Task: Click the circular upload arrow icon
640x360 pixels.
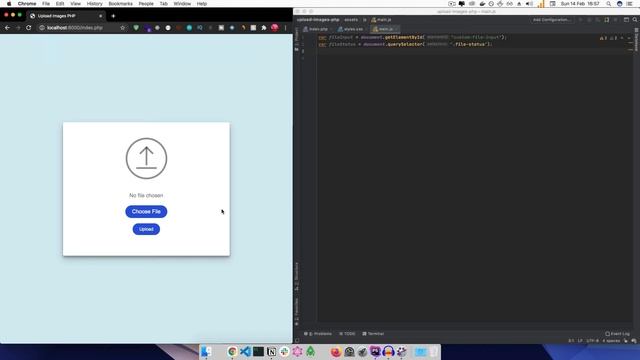Action: pyautogui.click(x=147, y=158)
